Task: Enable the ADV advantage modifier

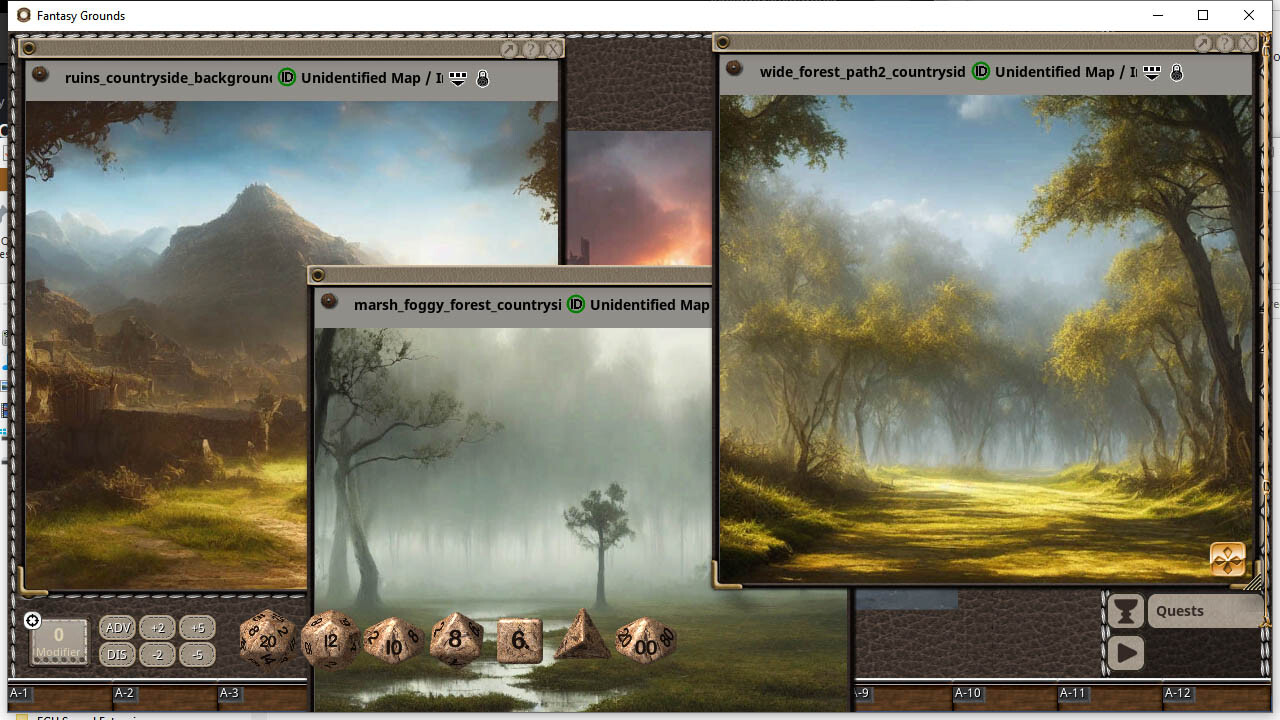Action: 117,627
